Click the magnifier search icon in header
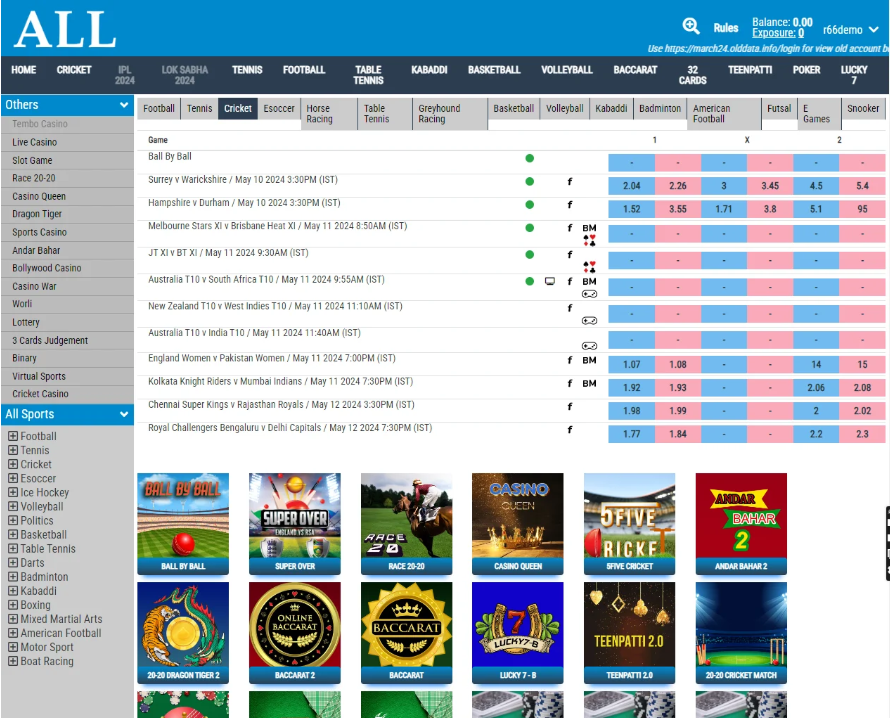This screenshot has height=718, width=890. coord(691,27)
